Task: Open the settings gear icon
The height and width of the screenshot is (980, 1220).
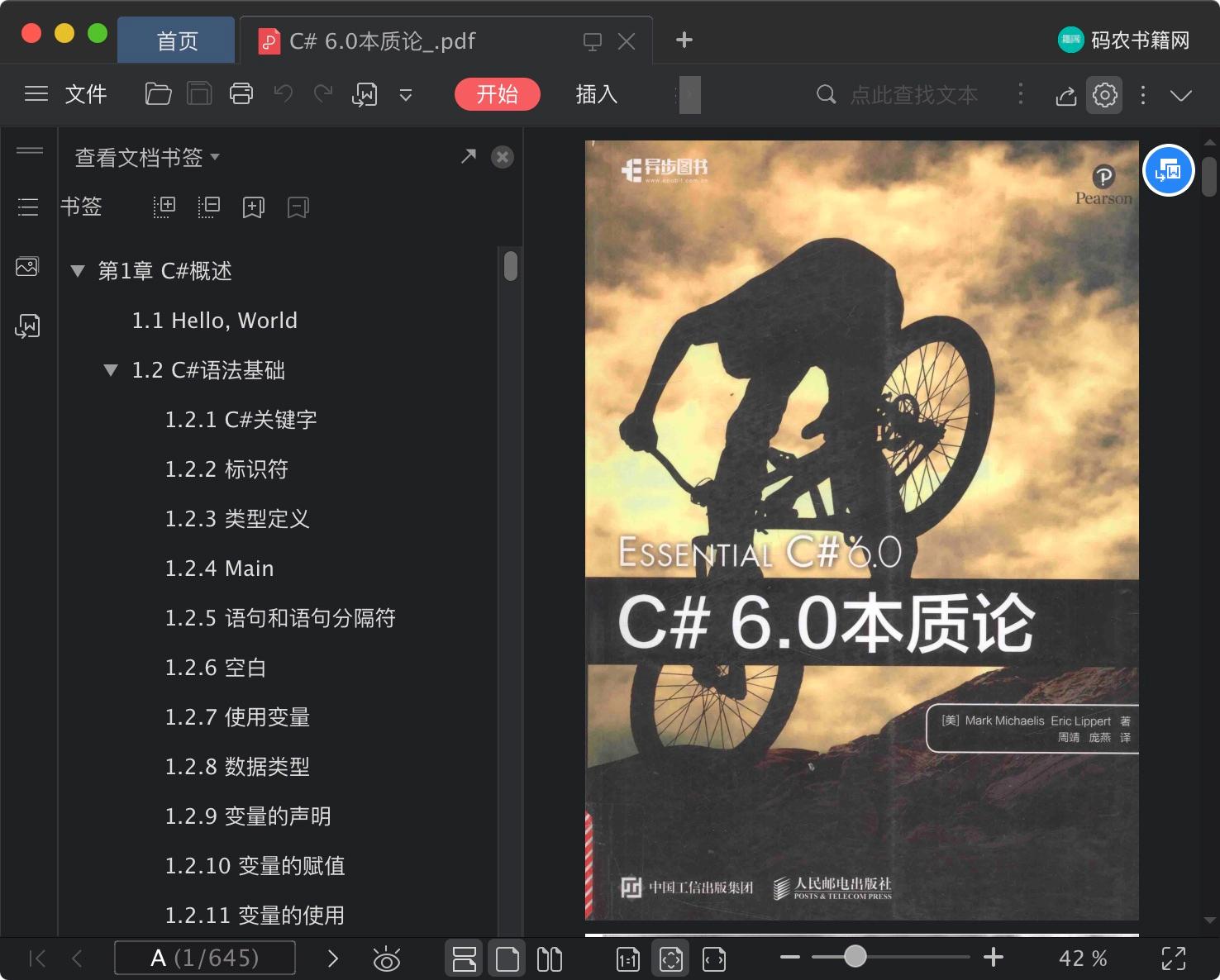Action: pyautogui.click(x=1105, y=95)
